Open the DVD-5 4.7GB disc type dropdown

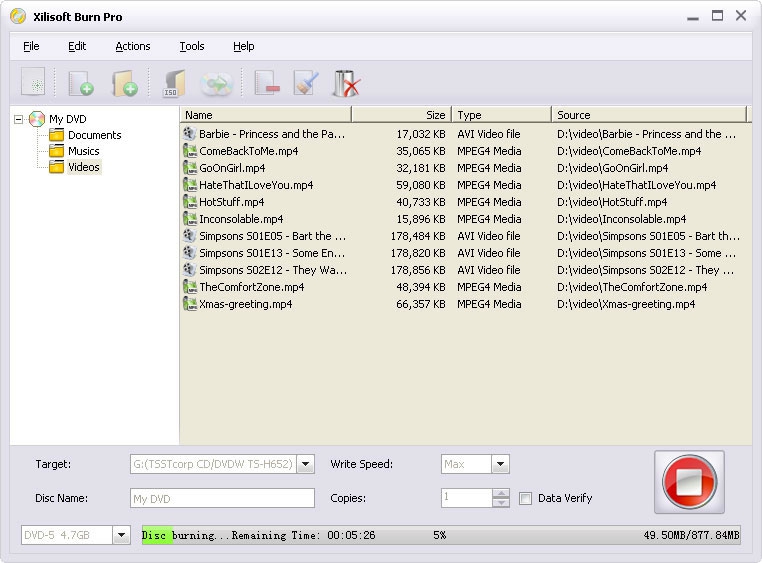121,535
